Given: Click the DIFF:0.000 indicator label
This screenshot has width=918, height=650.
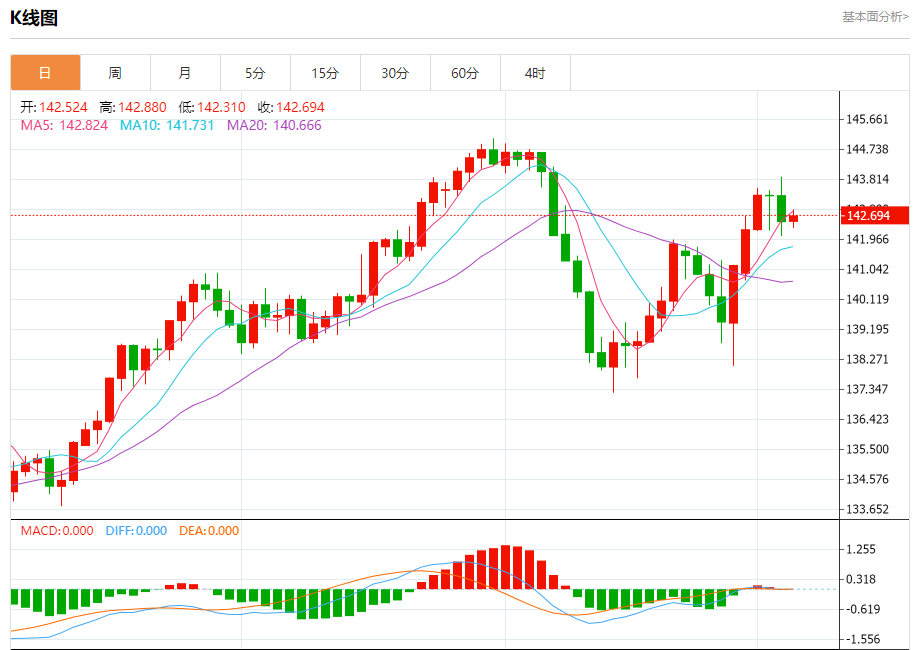Looking at the screenshot, I should [136, 531].
